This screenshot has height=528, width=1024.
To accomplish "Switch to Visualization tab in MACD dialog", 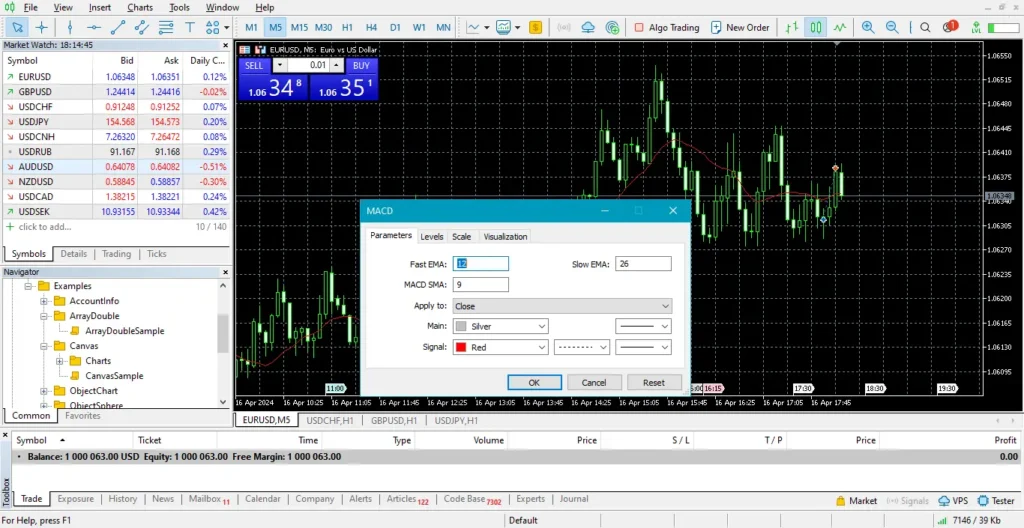I will click(x=505, y=237).
